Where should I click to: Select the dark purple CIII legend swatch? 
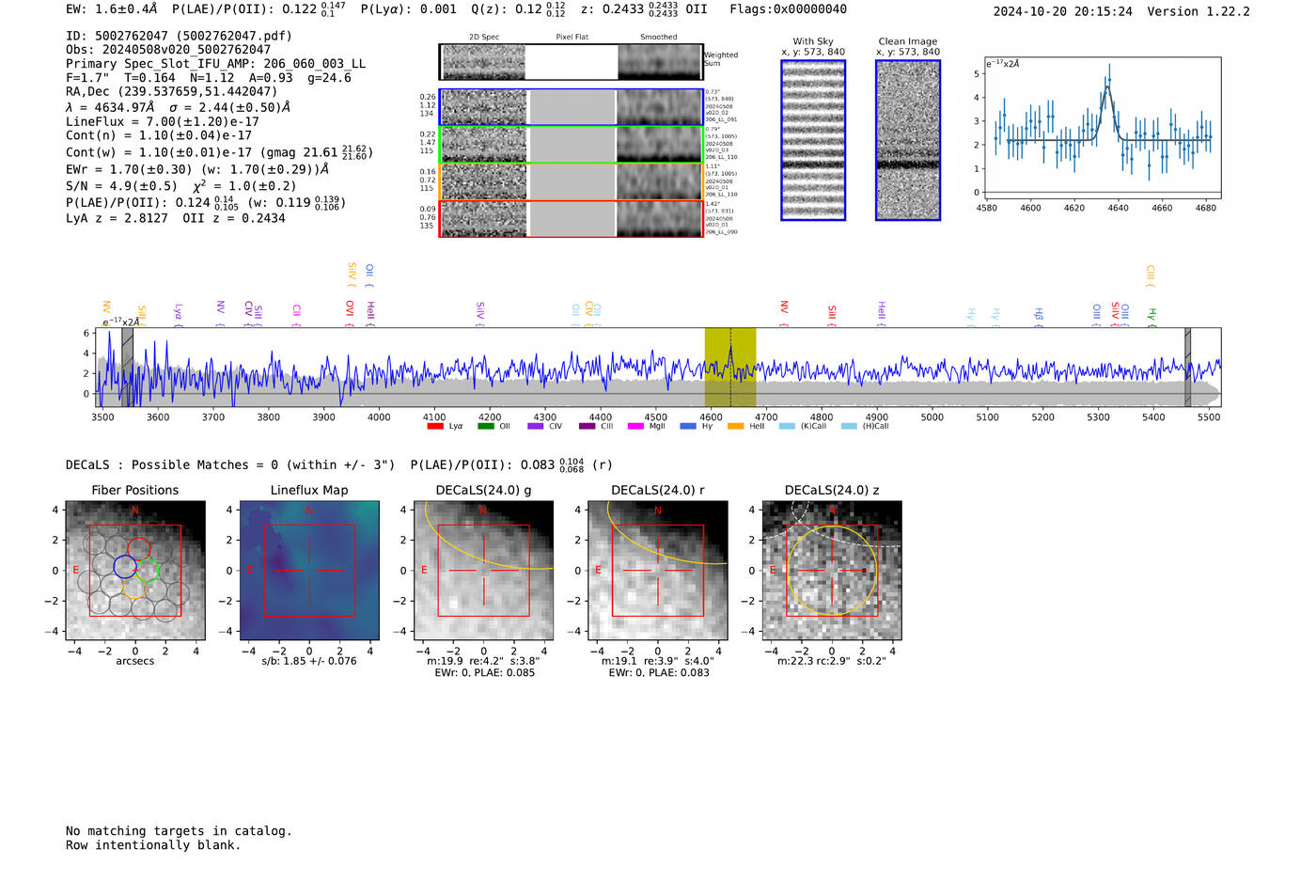[587, 426]
